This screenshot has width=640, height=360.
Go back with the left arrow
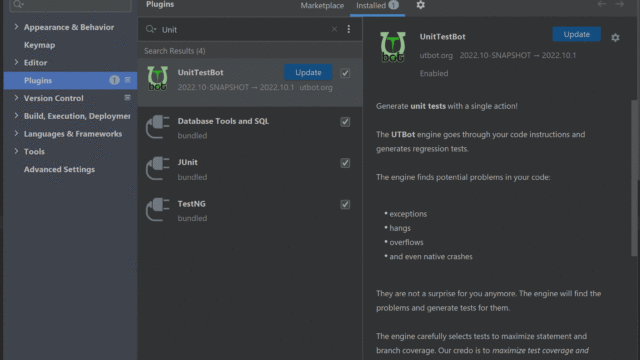point(602,4)
